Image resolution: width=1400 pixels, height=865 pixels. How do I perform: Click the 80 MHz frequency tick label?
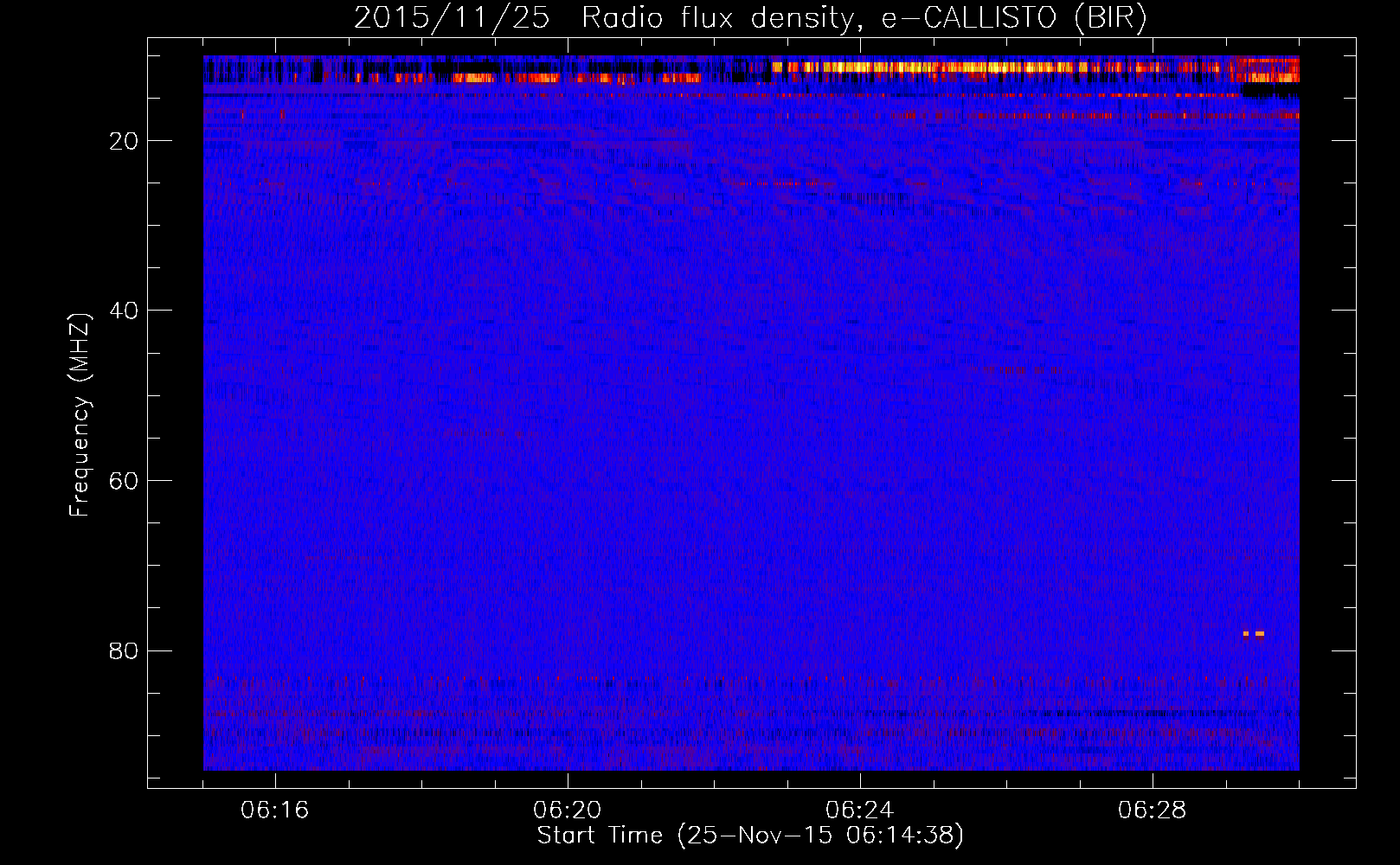(124, 650)
